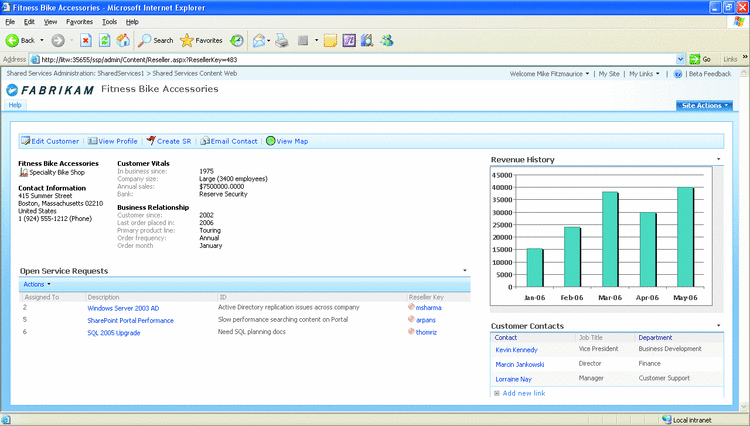Click the Email Contact action

click(x=229, y=141)
